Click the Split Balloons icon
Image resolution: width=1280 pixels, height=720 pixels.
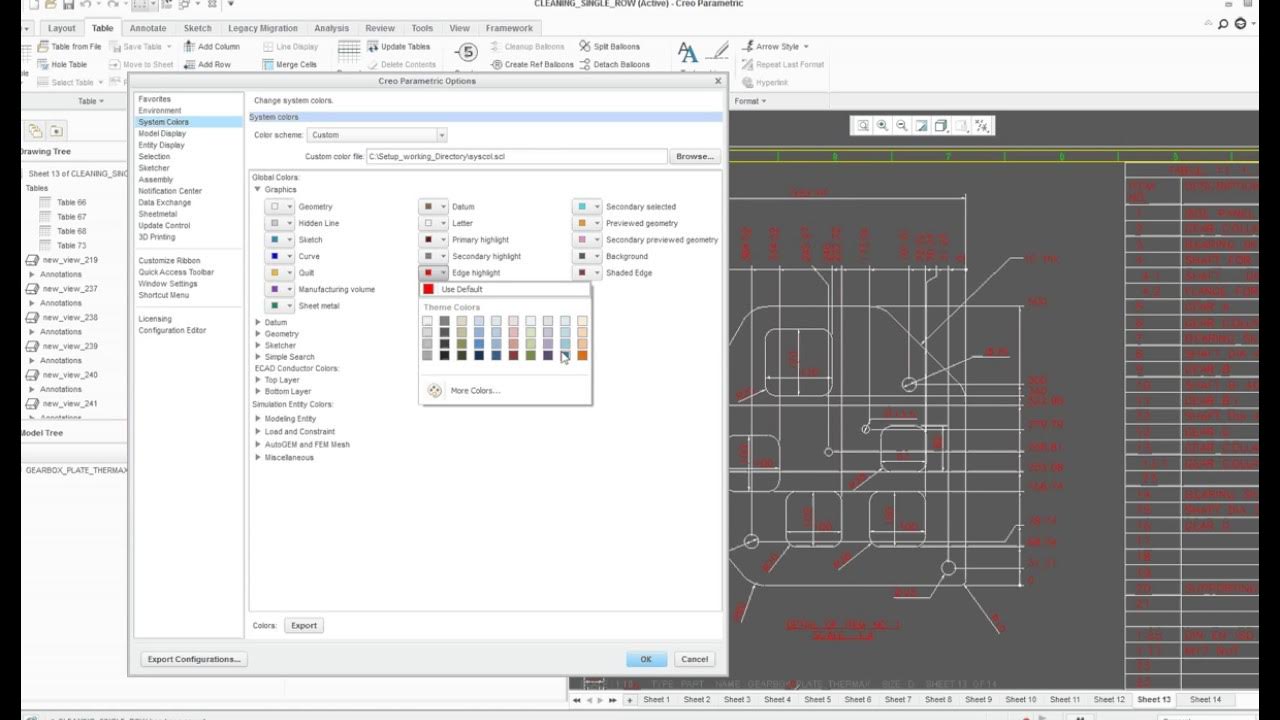(x=585, y=47)
